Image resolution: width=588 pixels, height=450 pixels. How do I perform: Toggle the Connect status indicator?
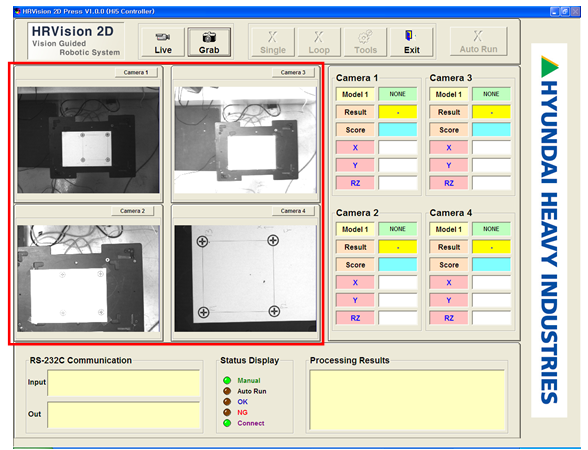(227, 423)
